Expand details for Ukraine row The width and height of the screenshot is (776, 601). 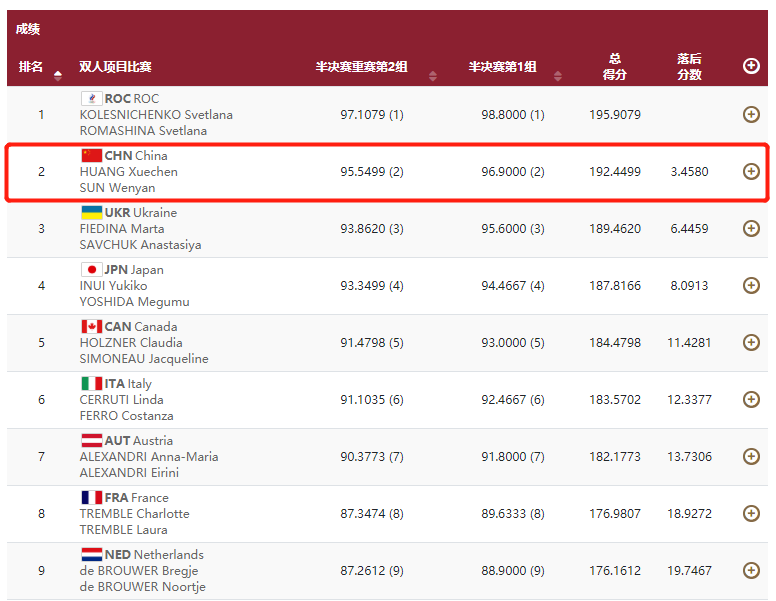click(751, 229)
